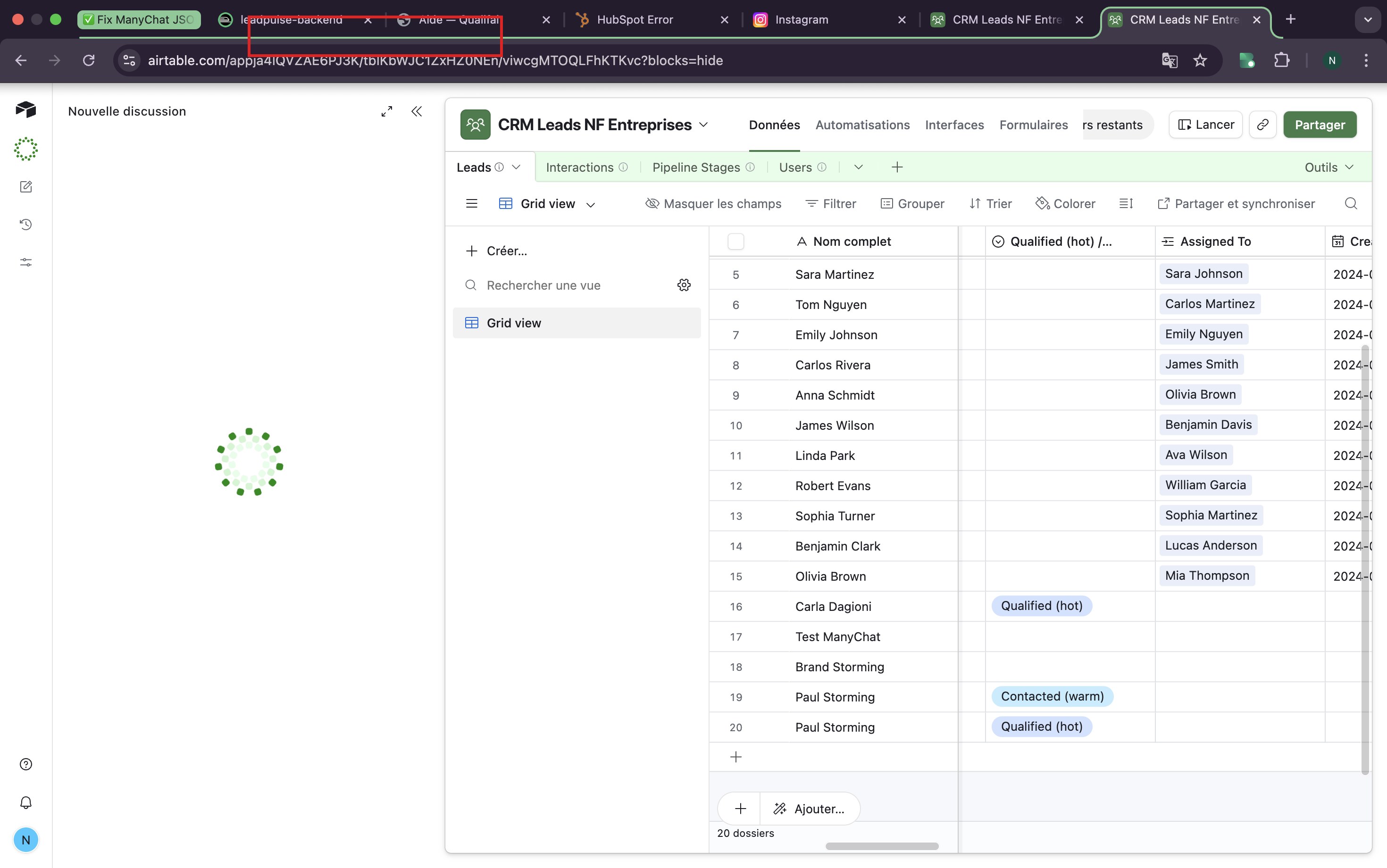Viewport: 1387px width, 868px height.
Task: Open the Colorer records option
Action: pos(1066,204)
